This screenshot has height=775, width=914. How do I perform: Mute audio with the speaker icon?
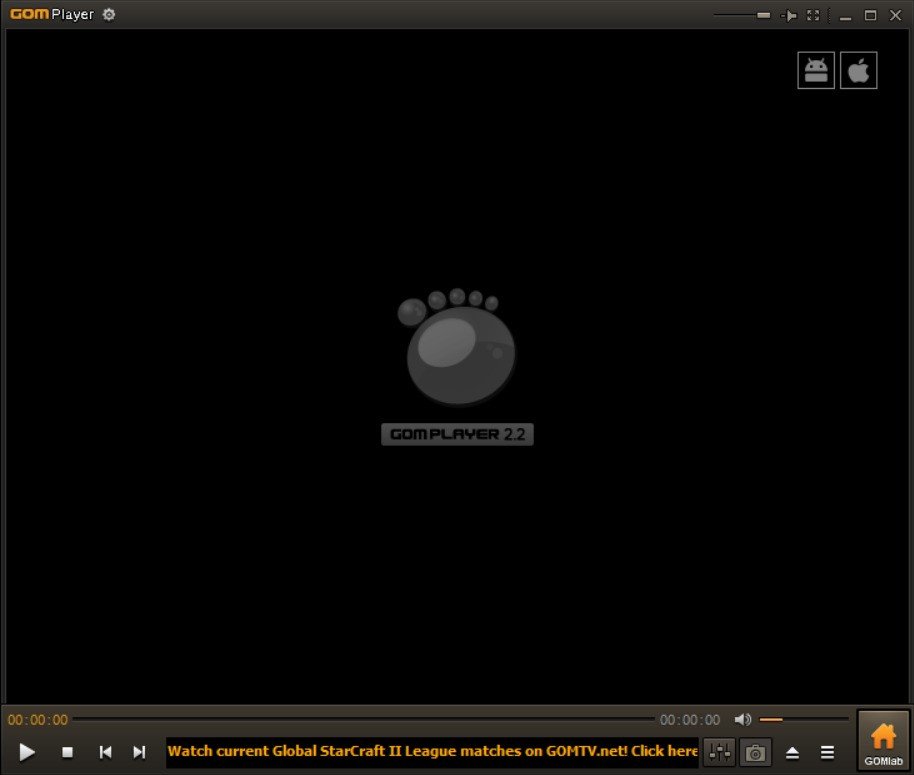click(x=743, y=720)
